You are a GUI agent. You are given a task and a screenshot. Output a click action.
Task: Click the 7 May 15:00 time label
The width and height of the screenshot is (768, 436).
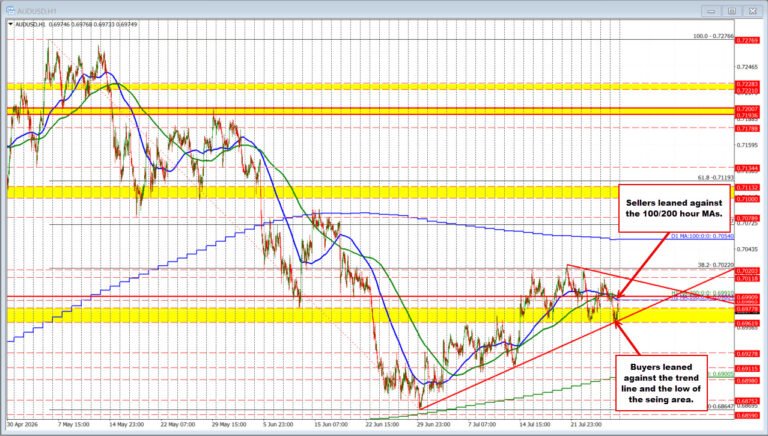point(73,424)
